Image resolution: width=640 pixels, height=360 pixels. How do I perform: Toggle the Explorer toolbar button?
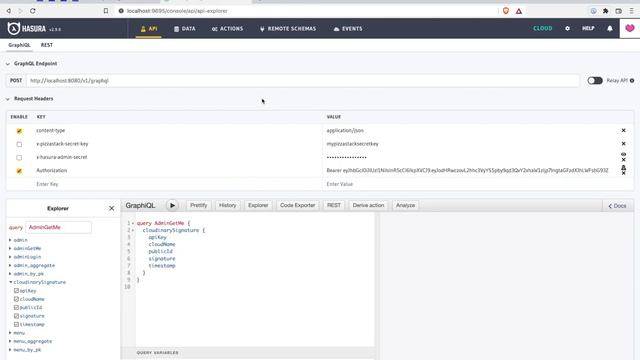click(258, 205)
